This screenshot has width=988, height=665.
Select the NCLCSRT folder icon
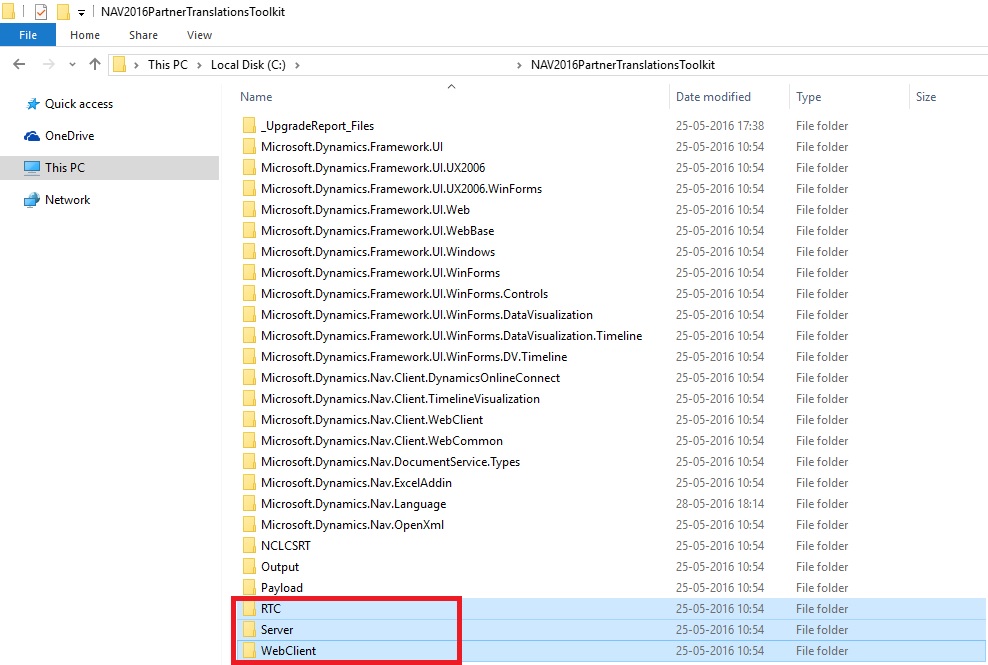point(249,546)
